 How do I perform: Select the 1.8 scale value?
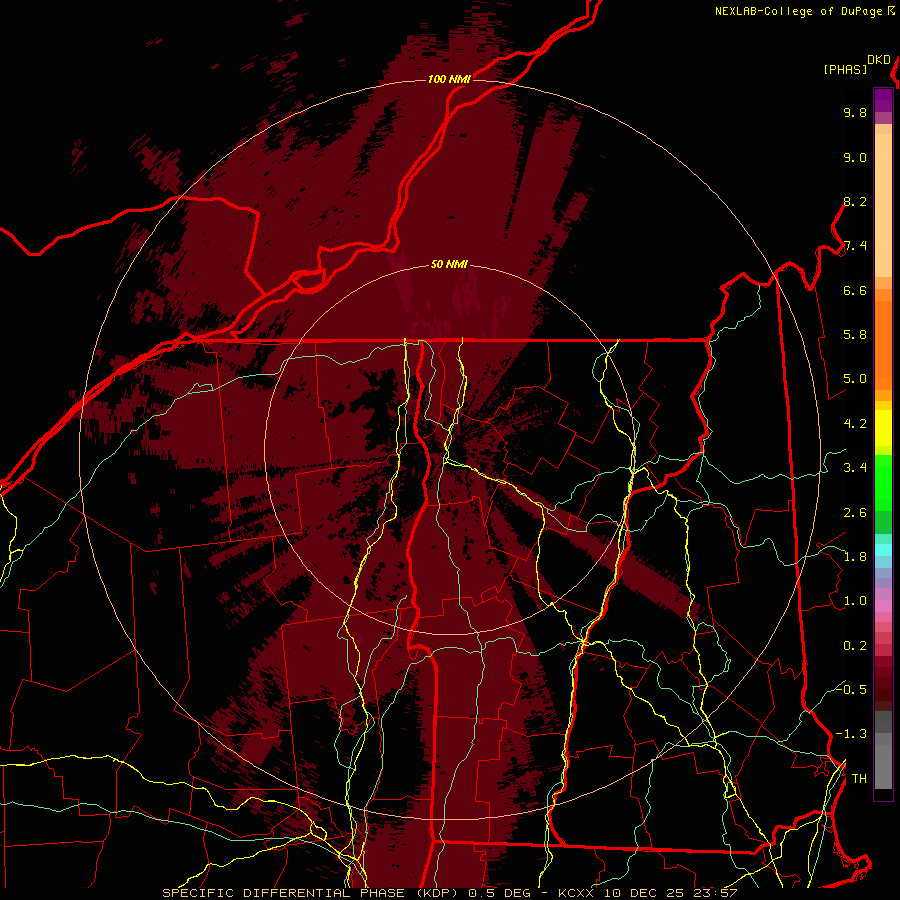[855, 557]
